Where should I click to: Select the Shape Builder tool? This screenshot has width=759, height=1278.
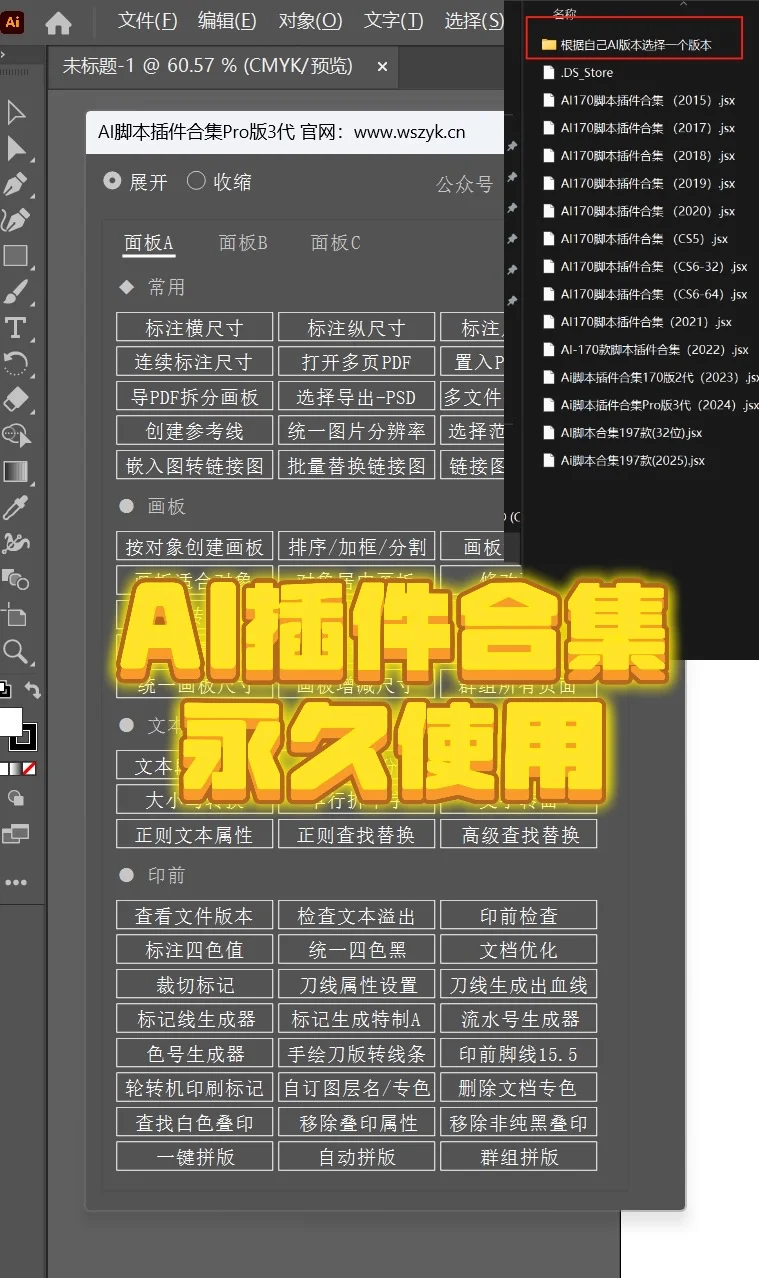16,435
